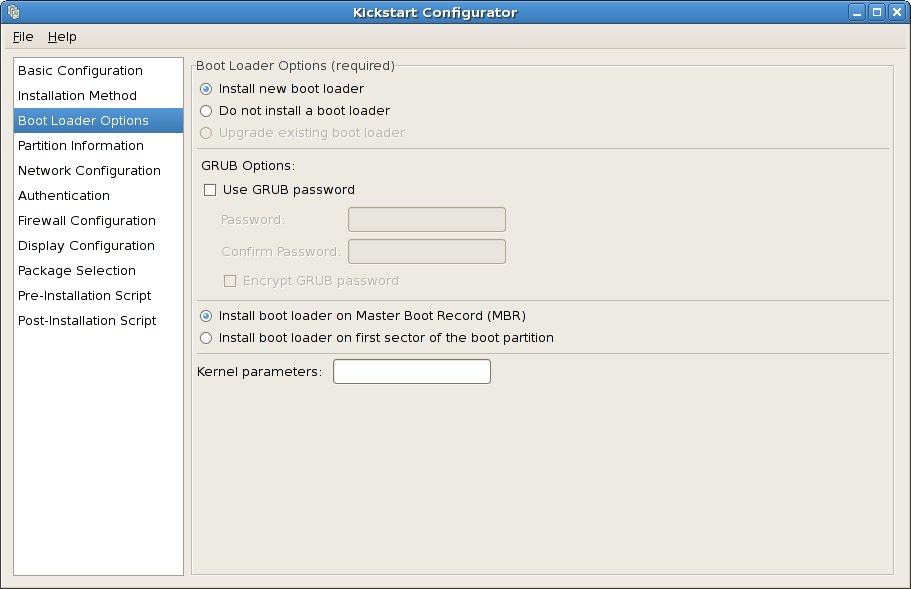Click the Kickstart Configurator title bar icon
911x589 pixels.
point(13,12)
